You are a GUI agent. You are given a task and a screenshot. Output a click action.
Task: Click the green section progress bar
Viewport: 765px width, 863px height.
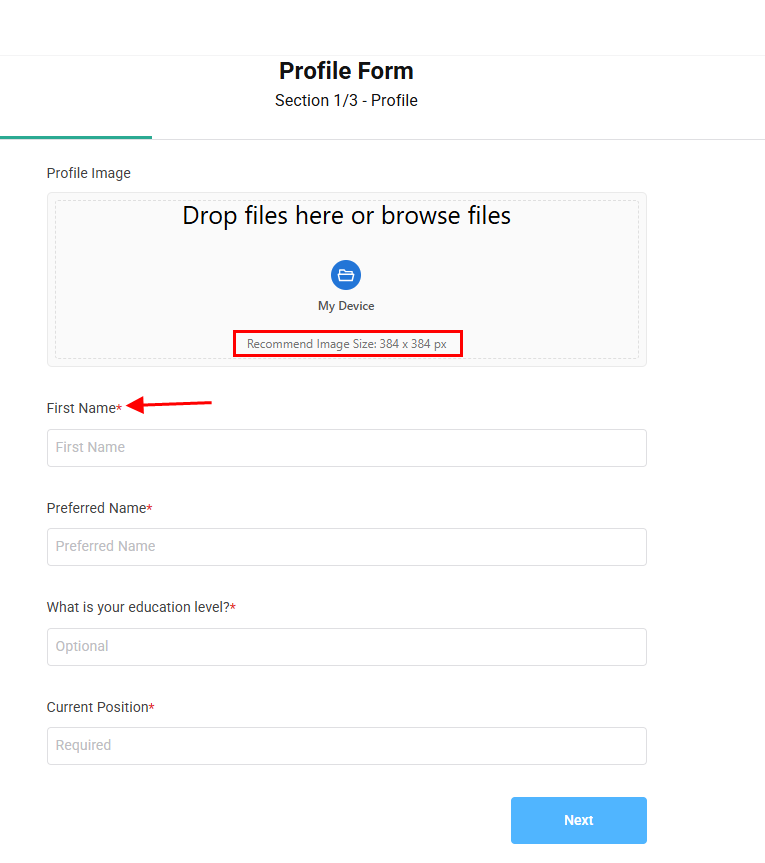[76, 136]
